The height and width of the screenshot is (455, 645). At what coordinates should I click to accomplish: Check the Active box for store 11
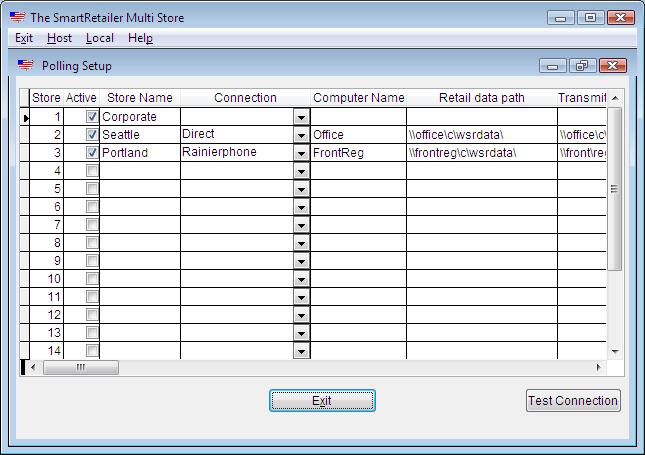(x=92, y=297)
